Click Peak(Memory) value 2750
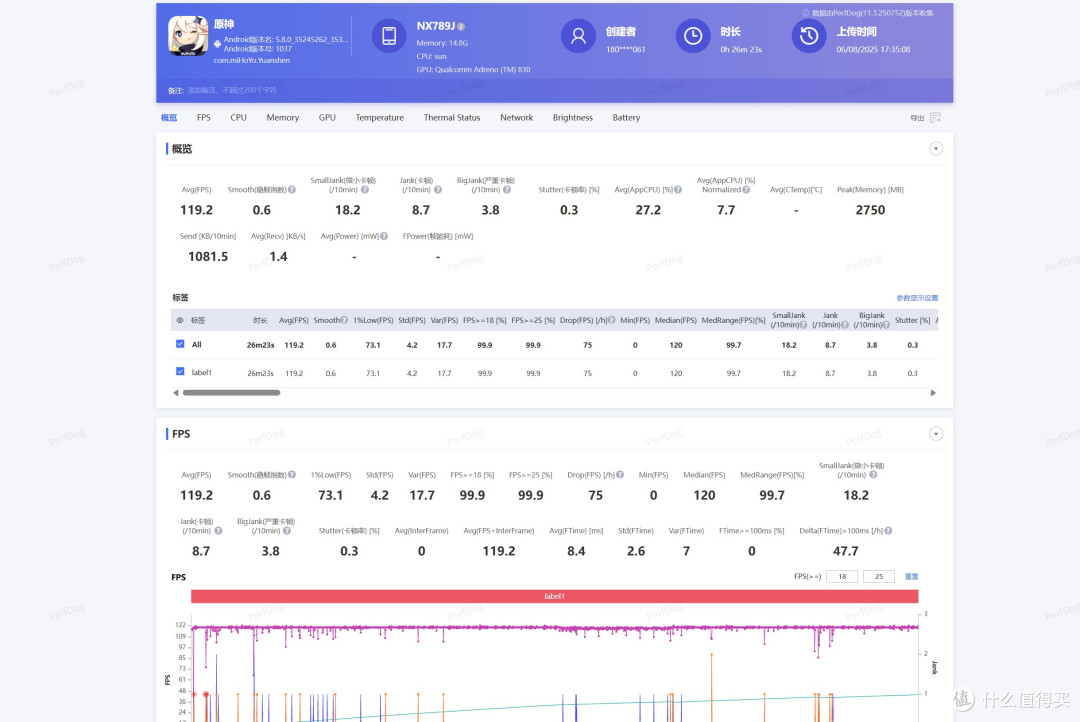The image size is (1080, 722). point(870,210)
